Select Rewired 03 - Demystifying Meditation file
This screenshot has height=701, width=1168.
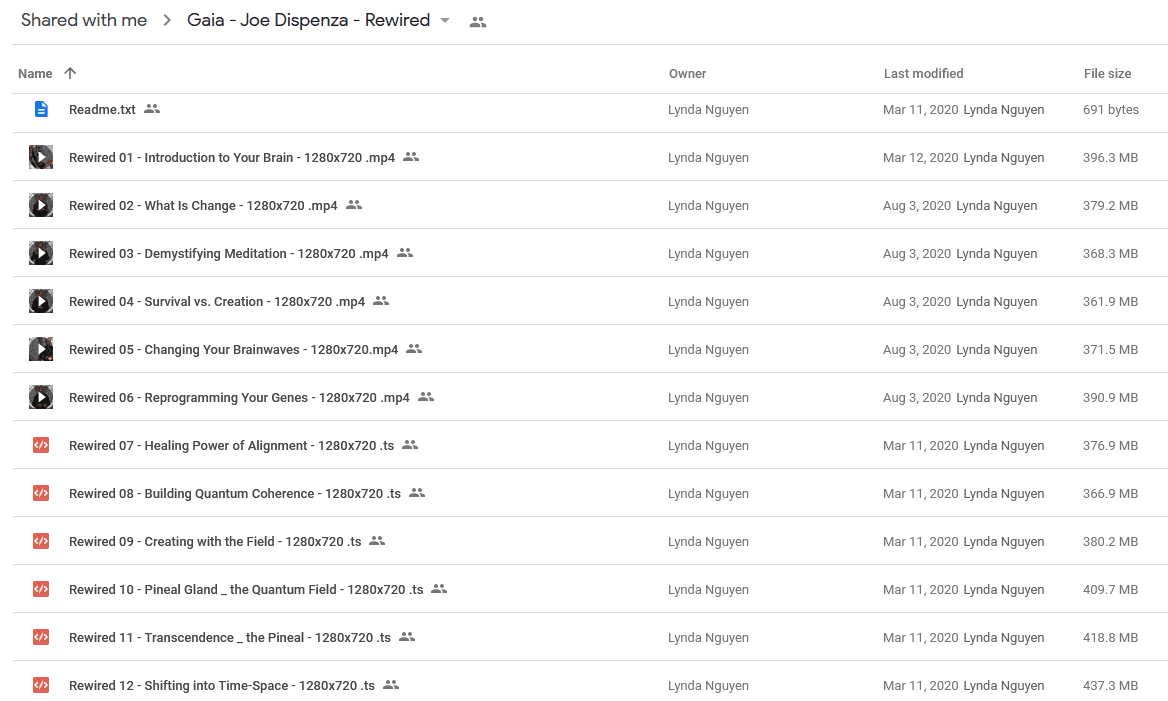click(x=228, y=254)
